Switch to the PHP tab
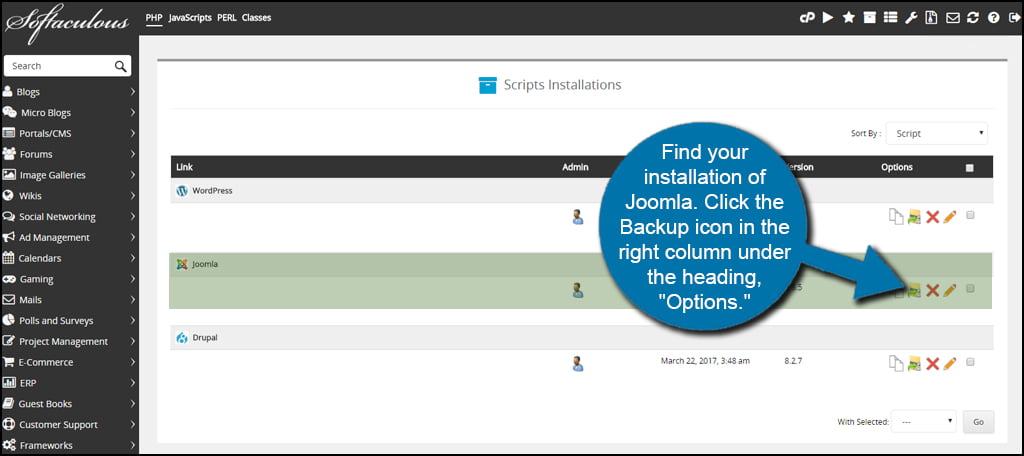Screen dimensions: 1024x456 (x=154, y=18)
